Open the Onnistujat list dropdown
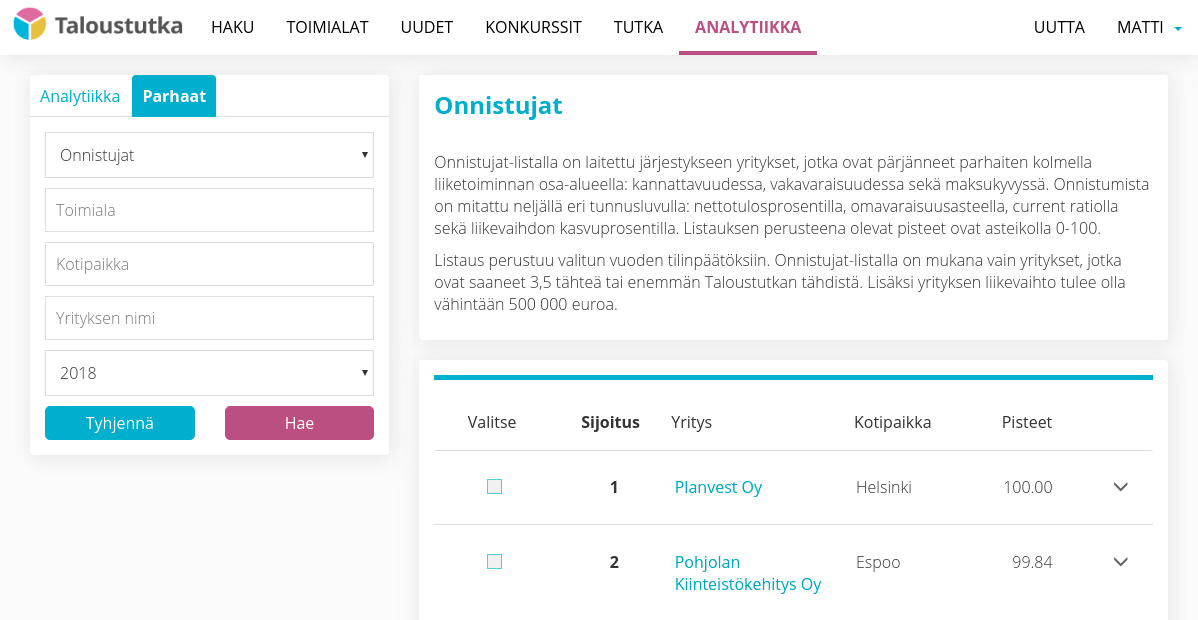This screenshot has width=1198, height=620. click(209, 155)
